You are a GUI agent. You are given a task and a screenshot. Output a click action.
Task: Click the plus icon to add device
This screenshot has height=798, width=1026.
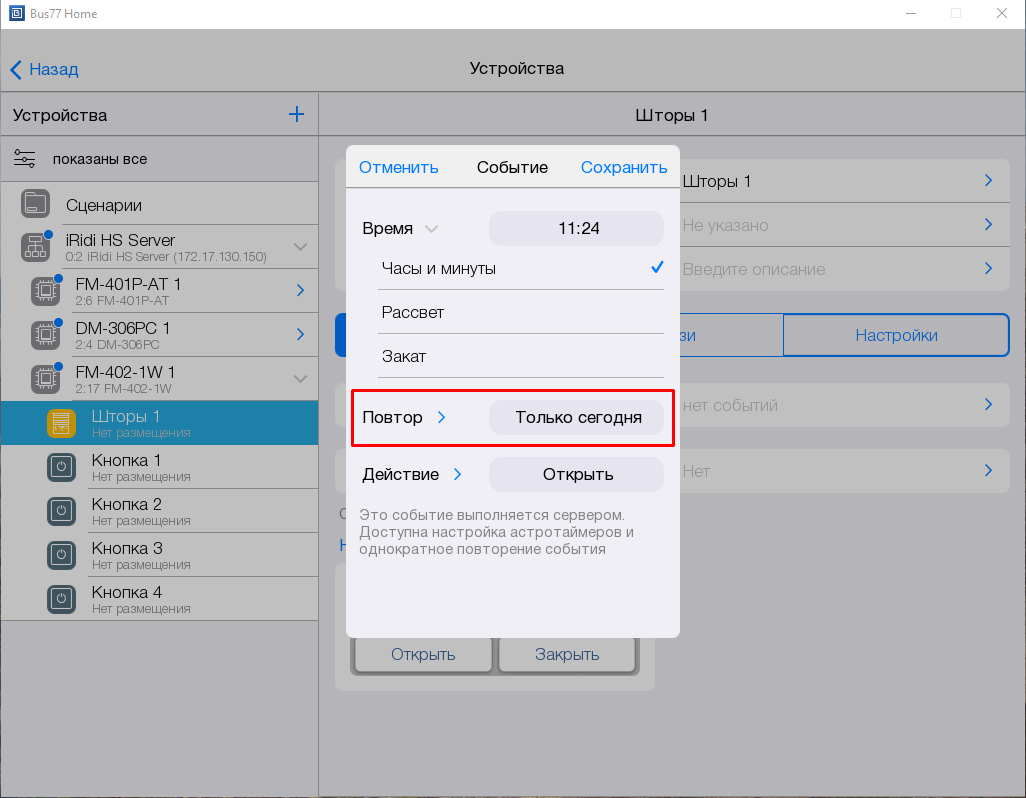[296, 114]
